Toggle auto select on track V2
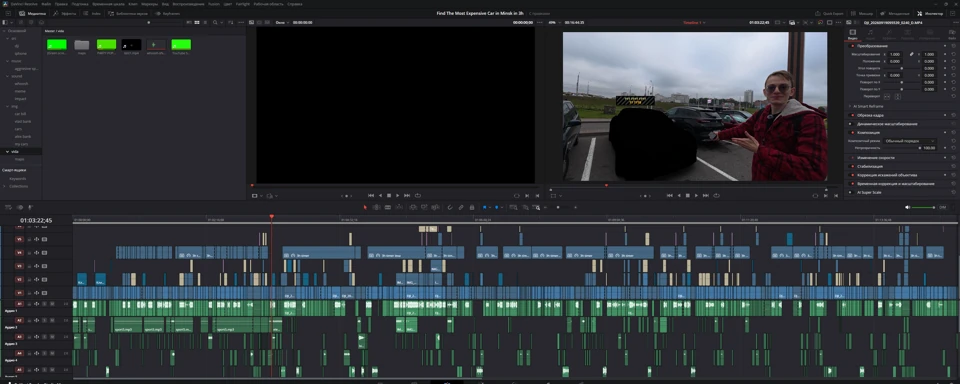The width and height of the screenshot is (960, 384). tap(36, 279)
